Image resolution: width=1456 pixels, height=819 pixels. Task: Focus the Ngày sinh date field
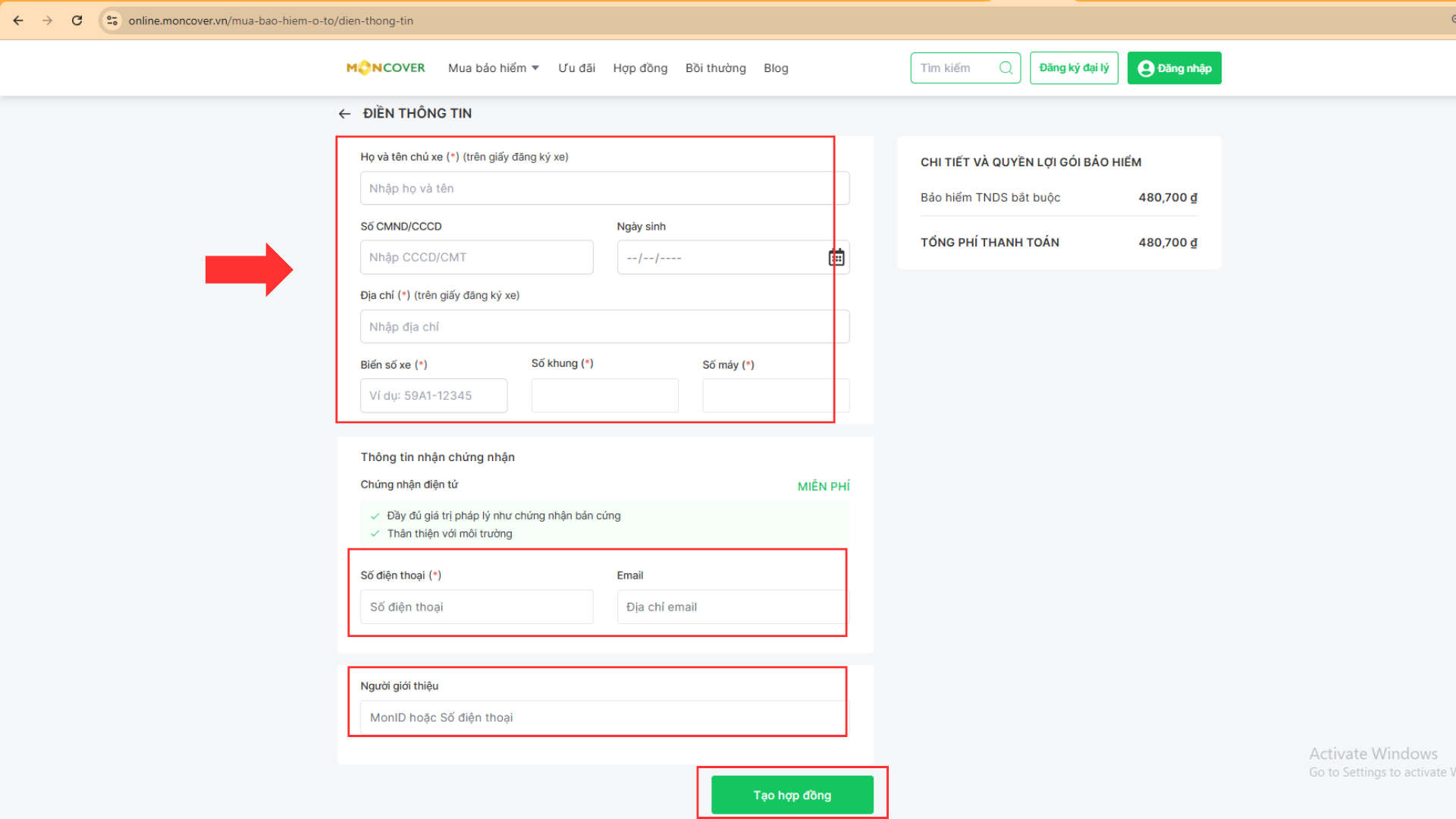tap(733, 257)
